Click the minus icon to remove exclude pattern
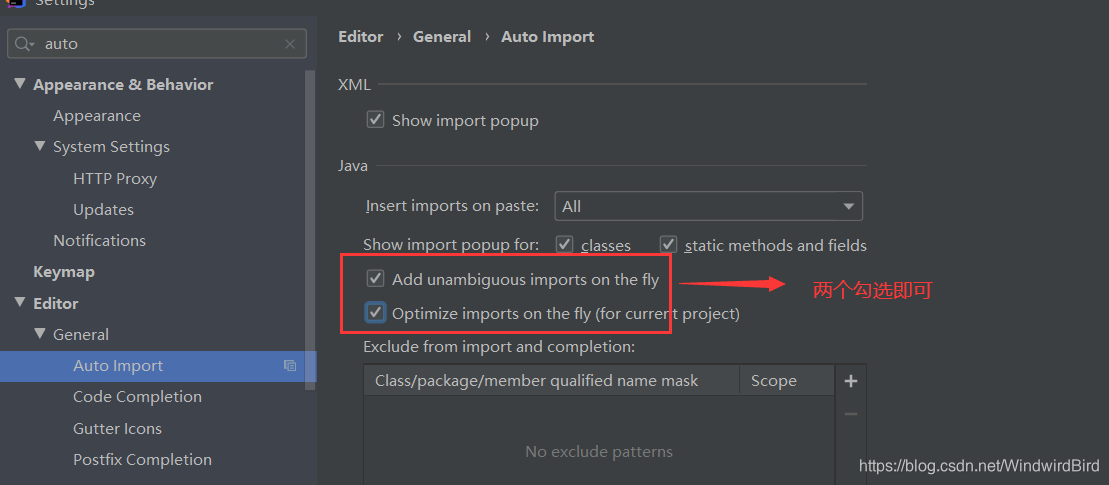Screen dimensions: 1109x485 851,414
